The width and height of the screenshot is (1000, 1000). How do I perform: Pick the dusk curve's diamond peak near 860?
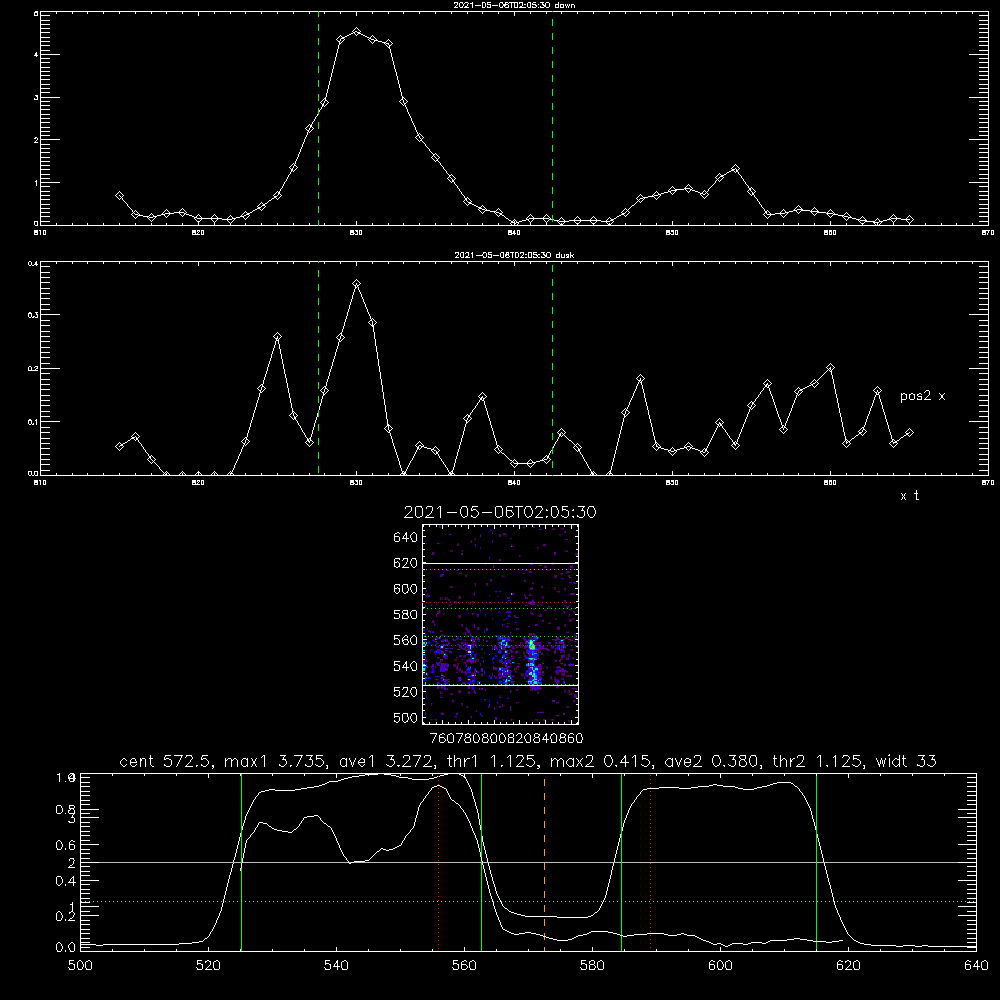click(830, 368)
